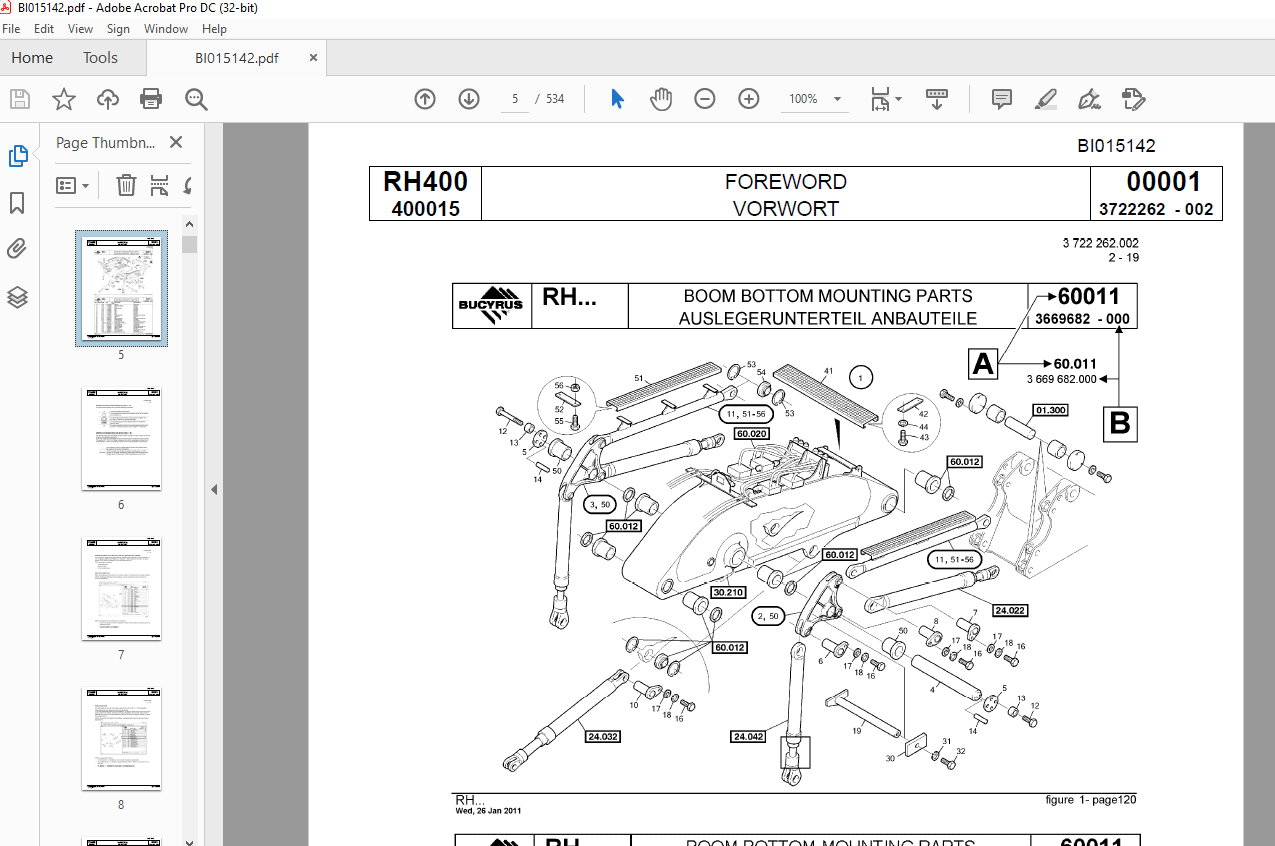Select page 5 thumbnail
Image resolution: width=1275 pixels, height=846 pixels.
pos(121,289)
